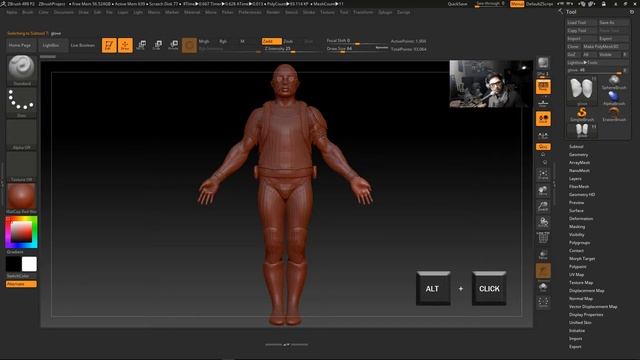Enable the Zsub mode

pyautogui.click(x=288, y=41)
